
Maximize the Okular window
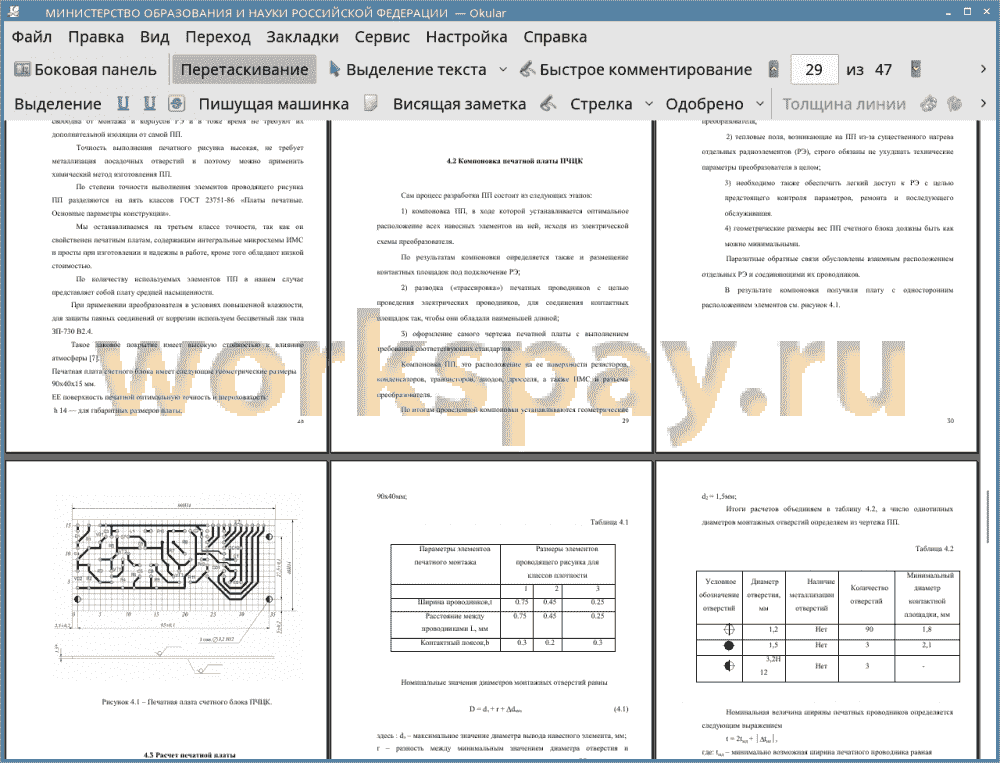tap(967, 12)
